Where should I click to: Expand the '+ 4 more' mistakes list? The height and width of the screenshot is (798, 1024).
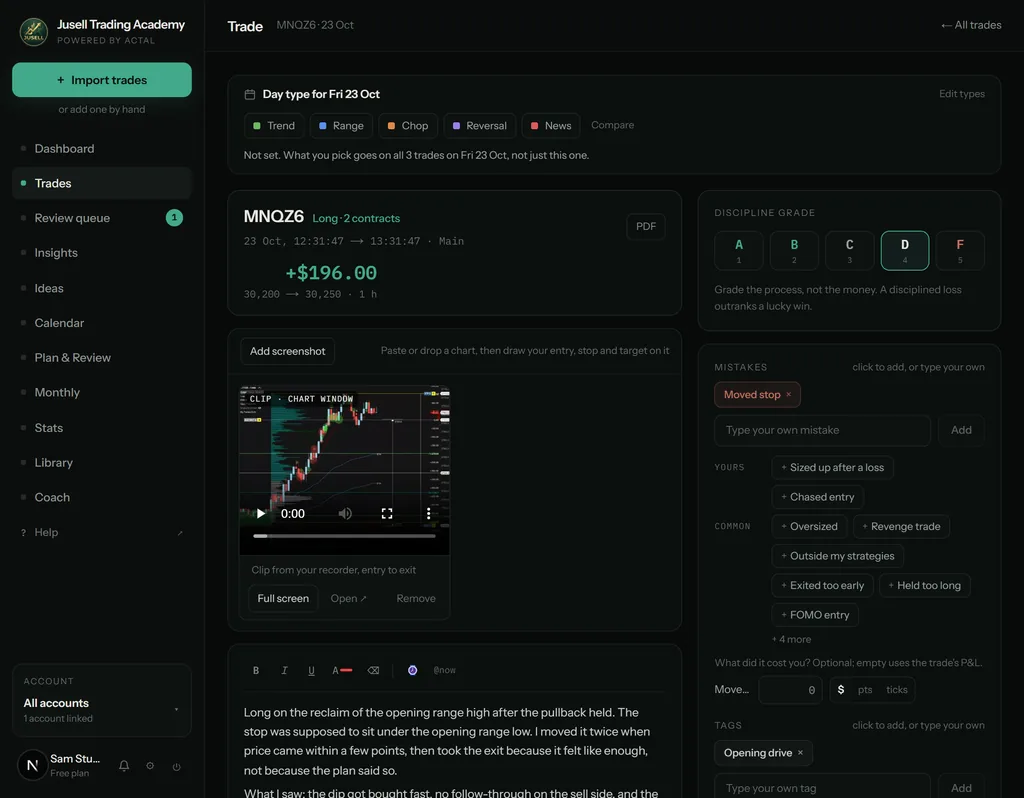point(792,639)
